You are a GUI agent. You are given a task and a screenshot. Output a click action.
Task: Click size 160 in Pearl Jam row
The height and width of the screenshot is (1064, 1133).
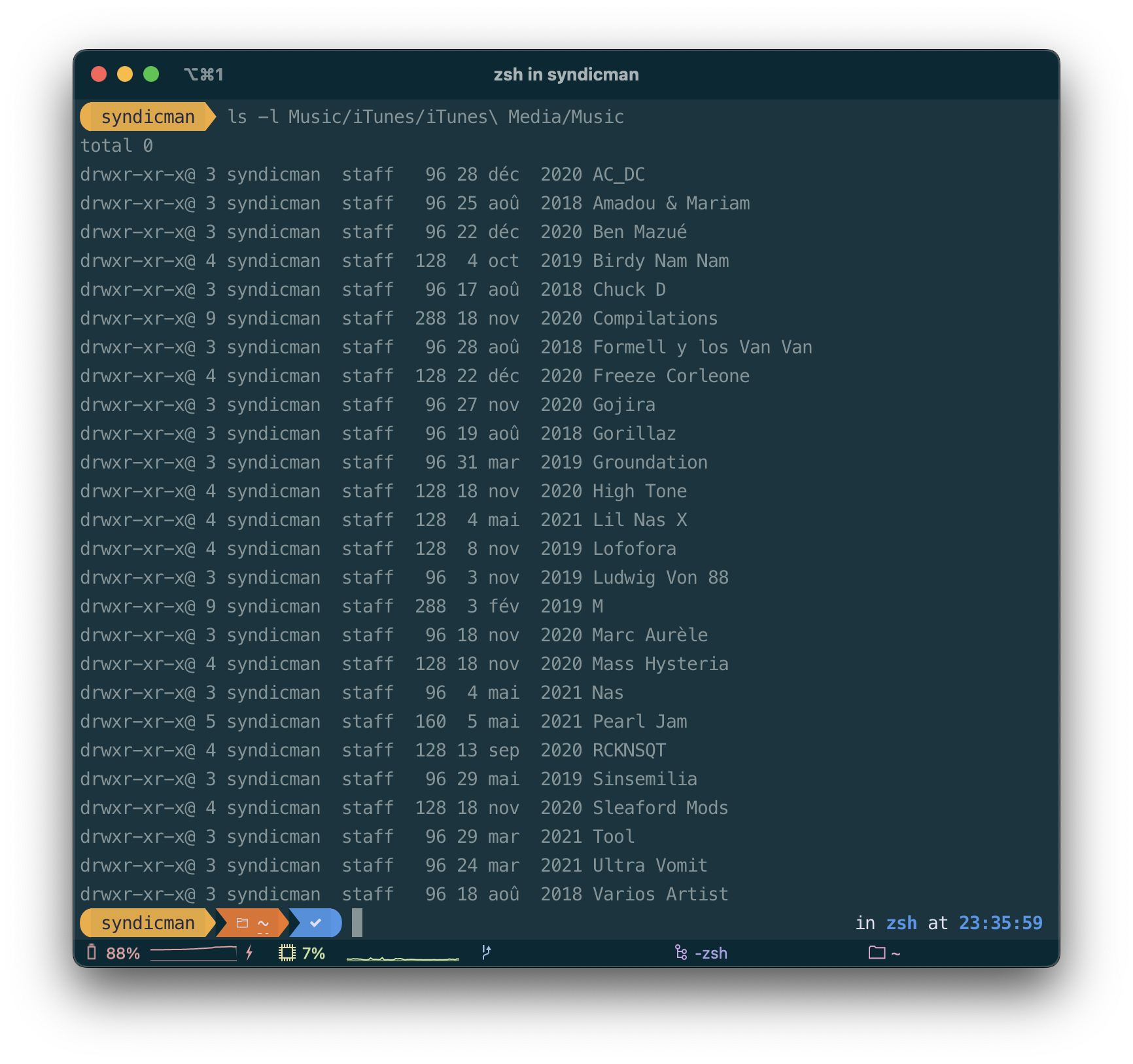click(430, 721)
